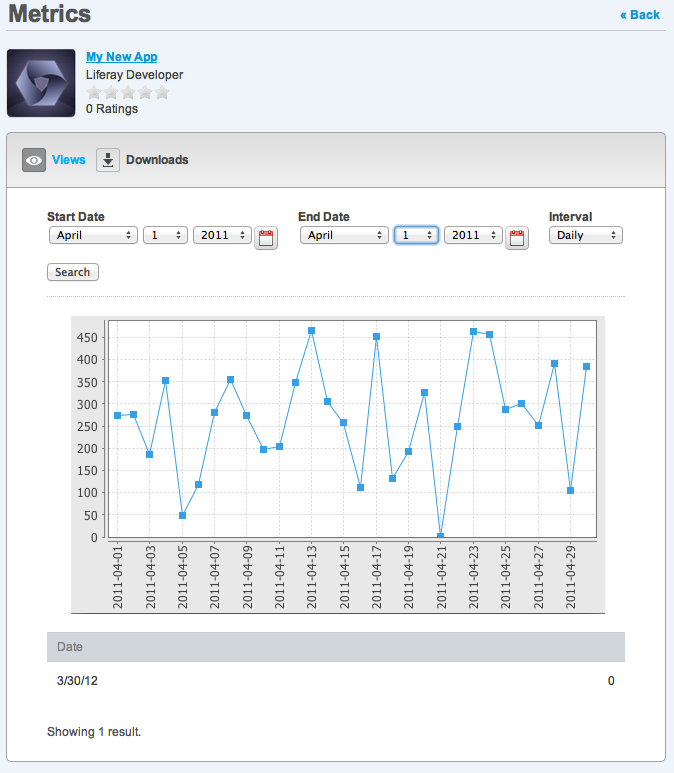Click the Showing 1 result text
The width and height of the screenshot is (674, 773).
click(x=94, y=732)
